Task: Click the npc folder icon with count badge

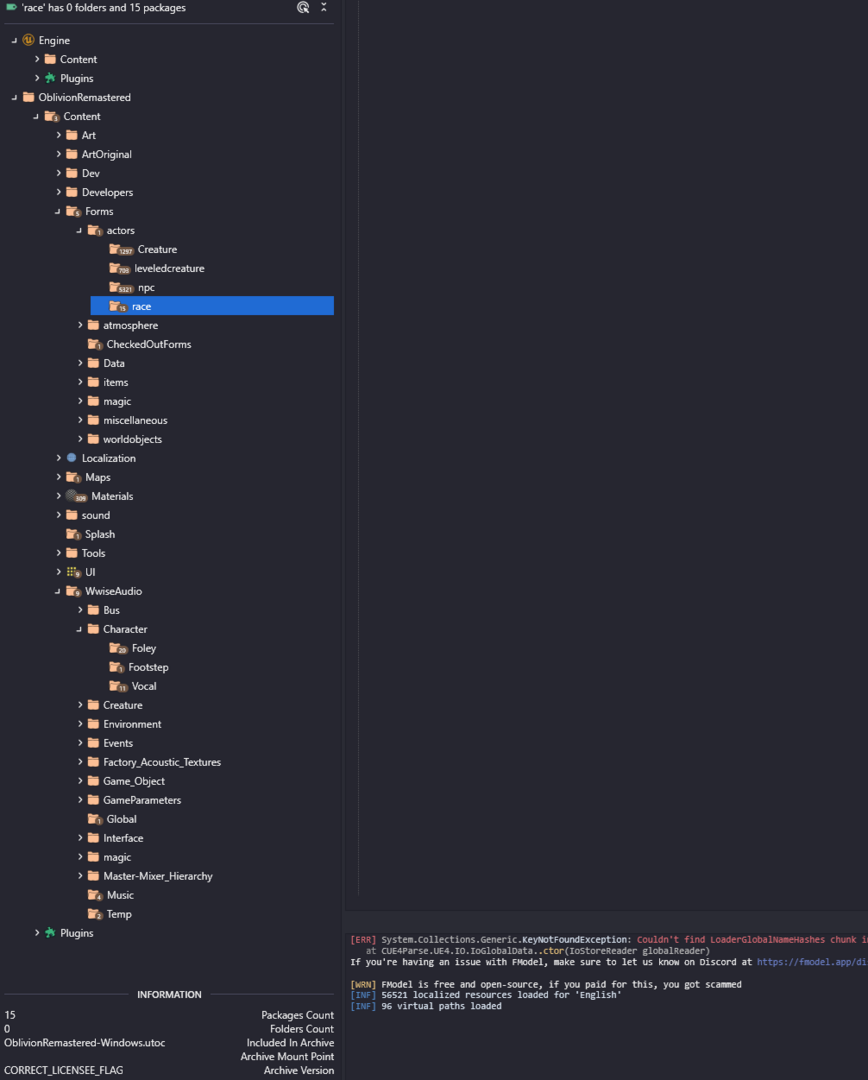Action: [x=121, y=287]
